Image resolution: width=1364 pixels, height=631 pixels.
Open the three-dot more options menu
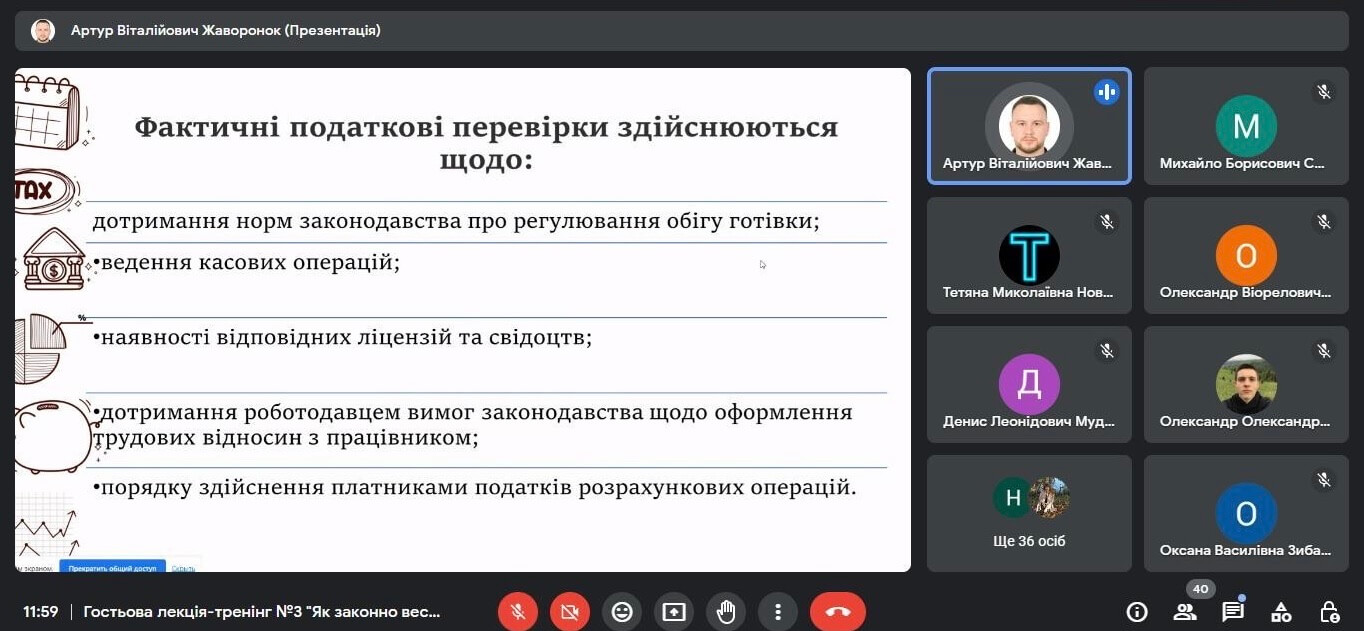pos(777,612)
